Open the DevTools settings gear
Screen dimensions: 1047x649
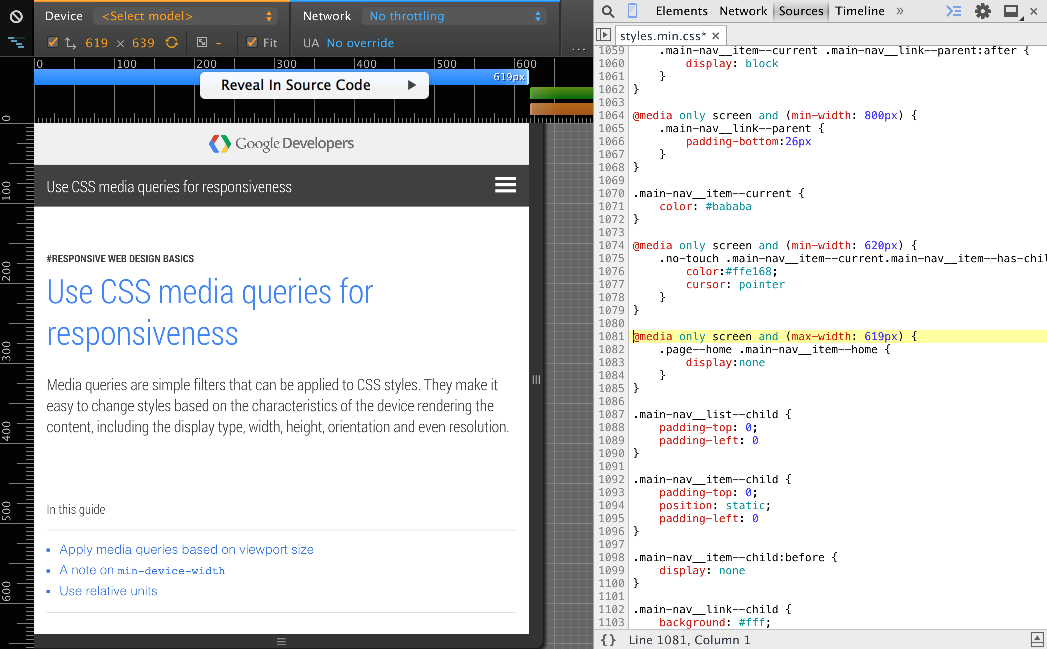[x=982, y=11]
